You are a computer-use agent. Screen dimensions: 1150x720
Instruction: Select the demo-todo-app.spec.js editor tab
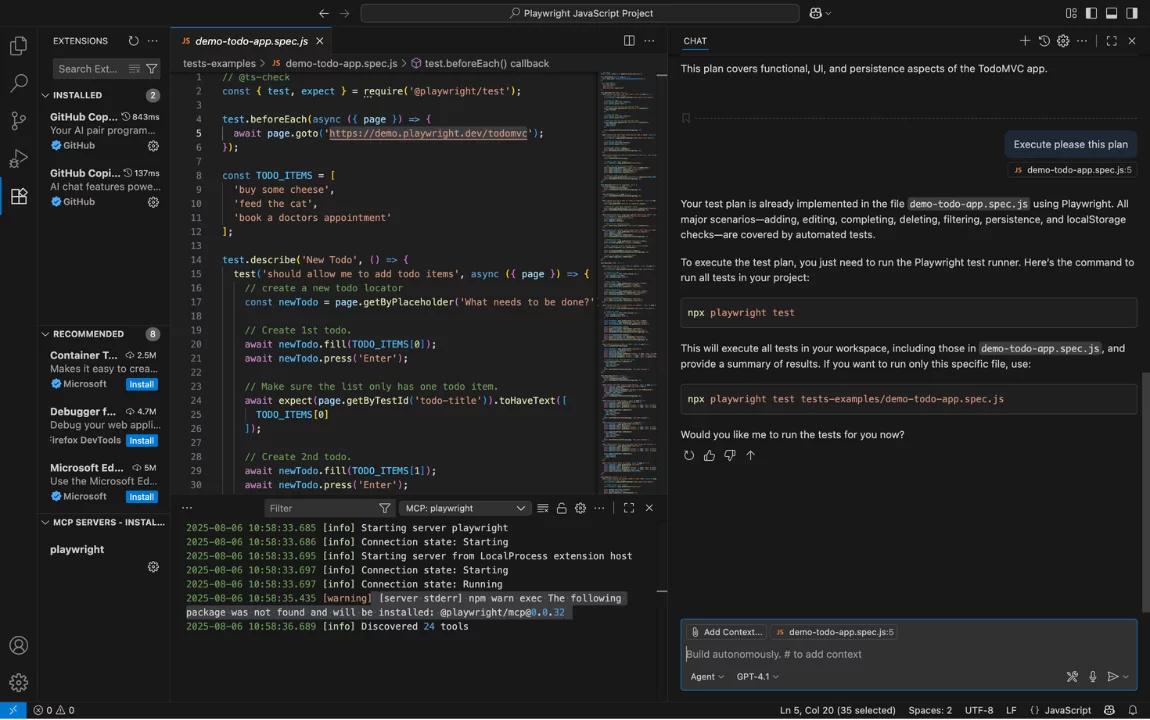(244, 41)
